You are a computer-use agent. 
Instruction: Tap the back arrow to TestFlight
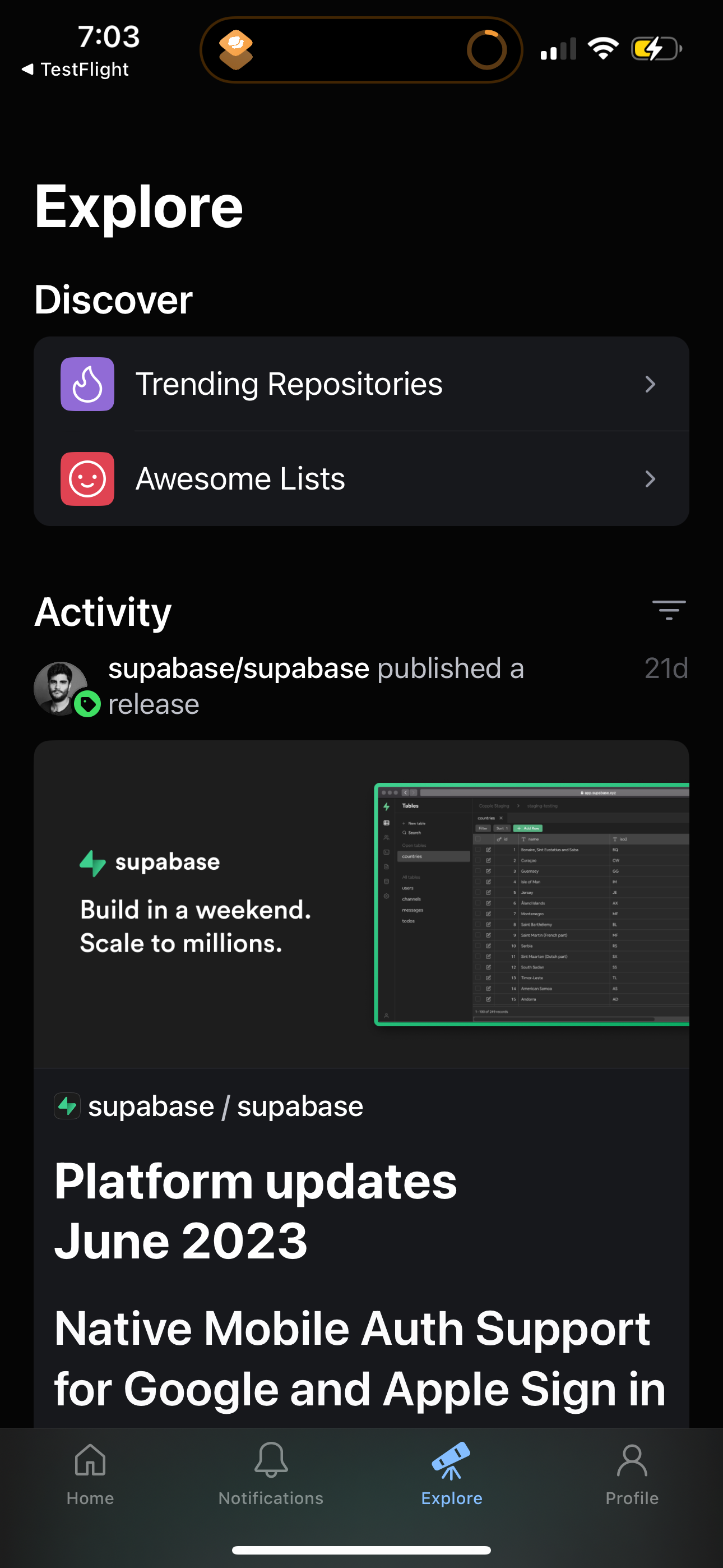(x=27, y=70)
